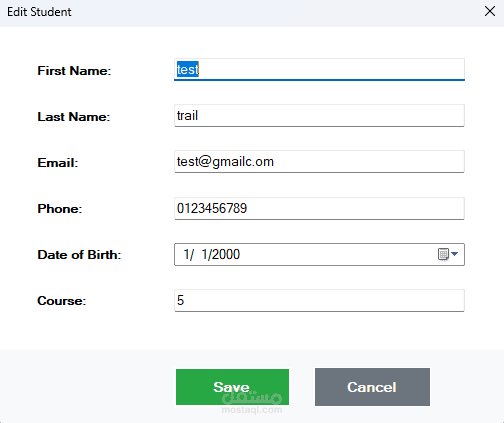Image resolution: width=504 pixels, height=423 pixels.
Task: Open the calendar icon in Date of Birth
Action: (x=443, y=254)
